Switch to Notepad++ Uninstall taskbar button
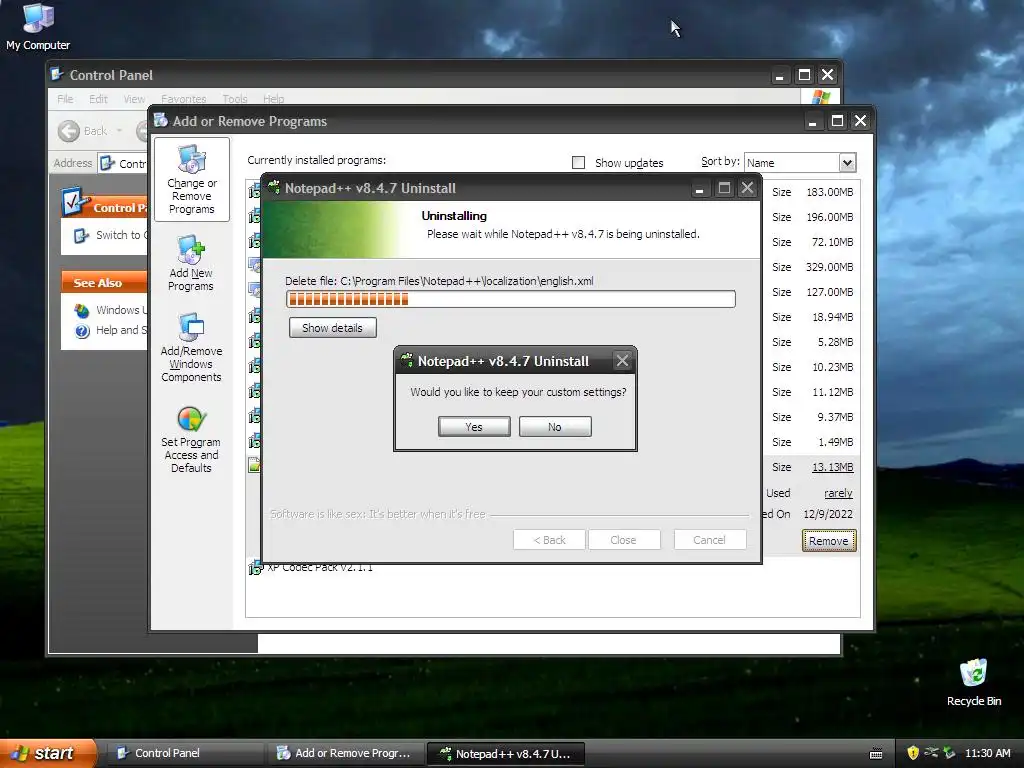The width and height of the screenshot is (1024, 768). pos(505,754)
